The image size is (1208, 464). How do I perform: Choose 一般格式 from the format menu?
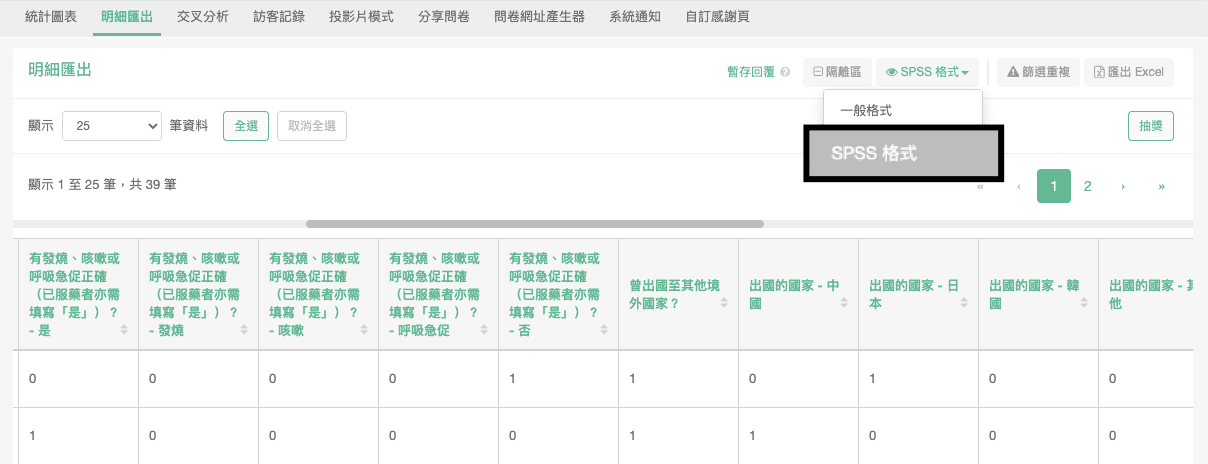(866, 110)
